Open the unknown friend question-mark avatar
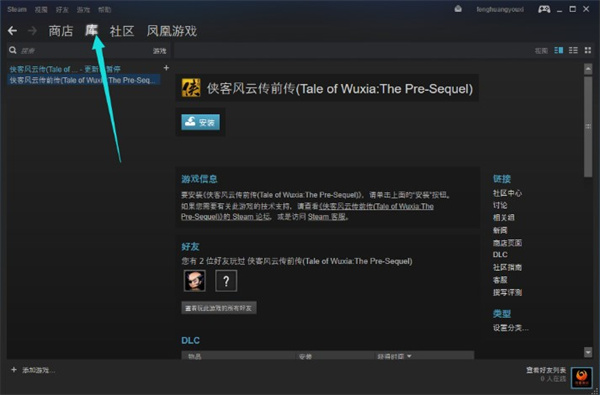 [x=226, y=281]
